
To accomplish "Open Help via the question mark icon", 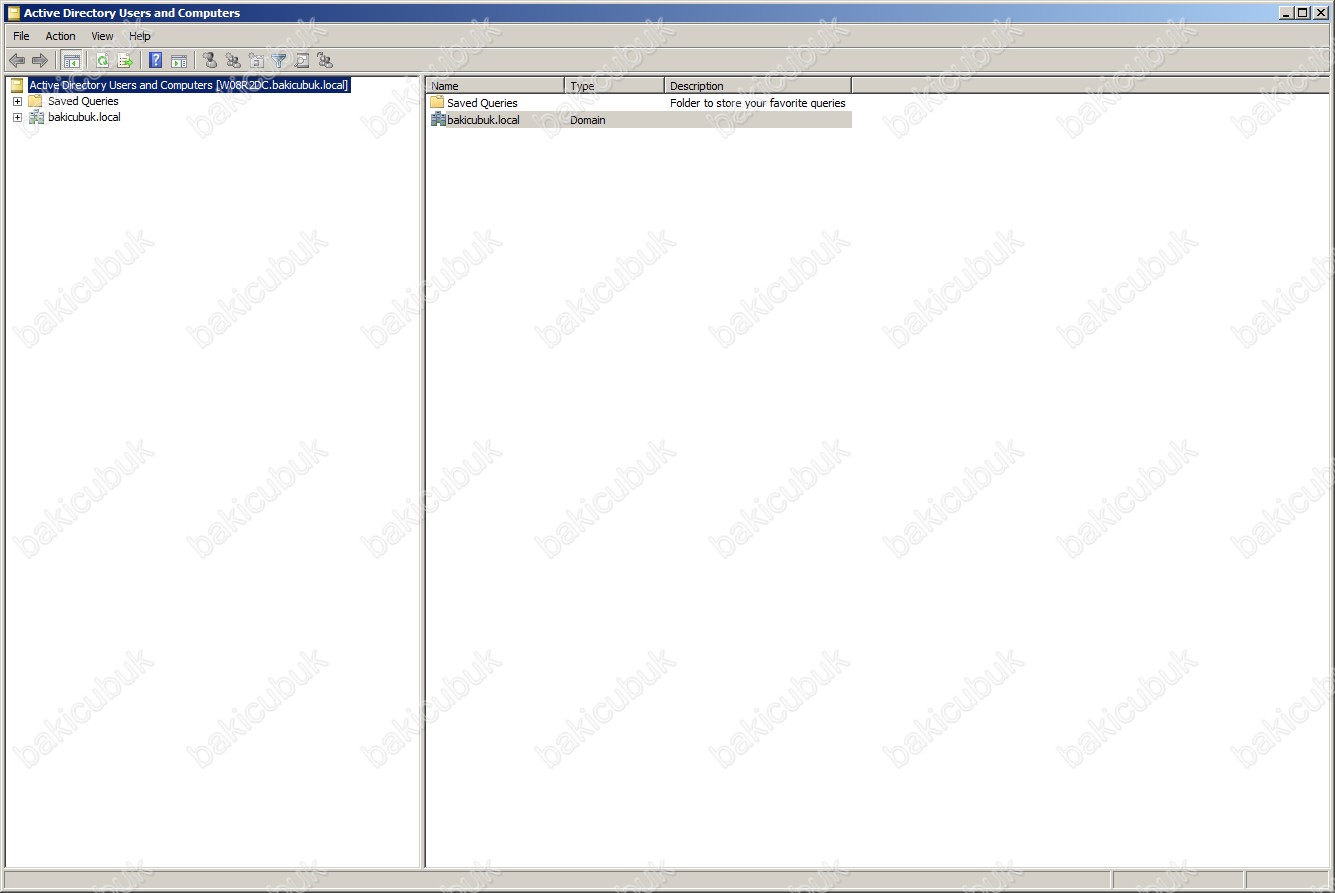I will (156, 60).
